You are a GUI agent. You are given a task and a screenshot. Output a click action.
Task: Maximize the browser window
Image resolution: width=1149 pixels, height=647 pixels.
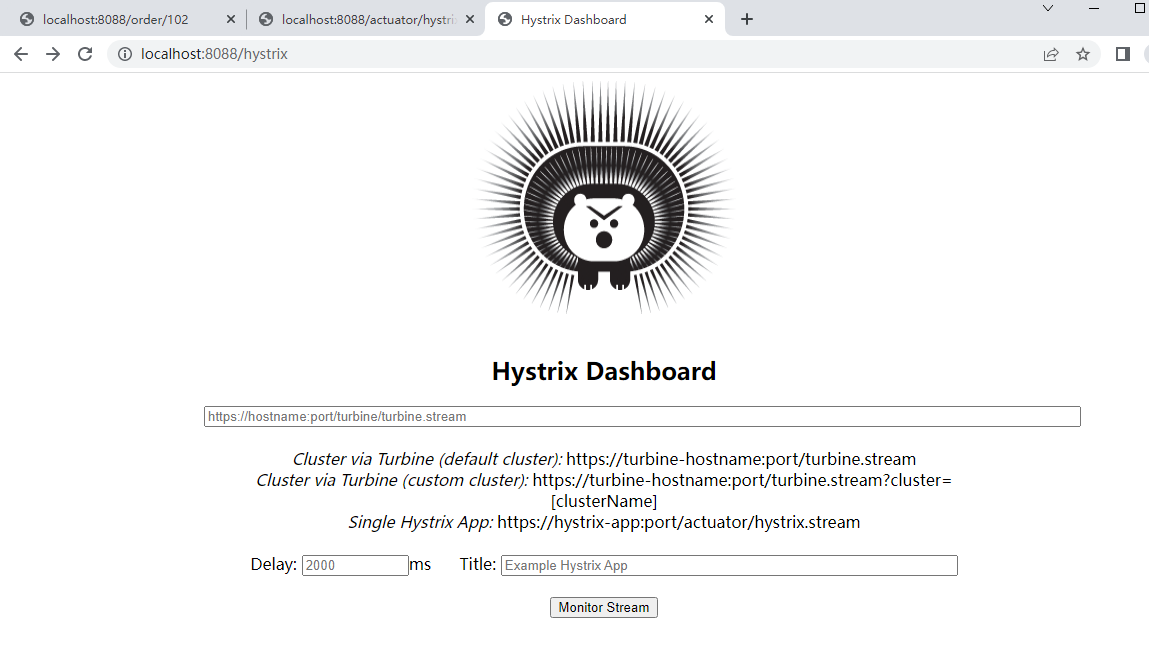coord(1139,9)
